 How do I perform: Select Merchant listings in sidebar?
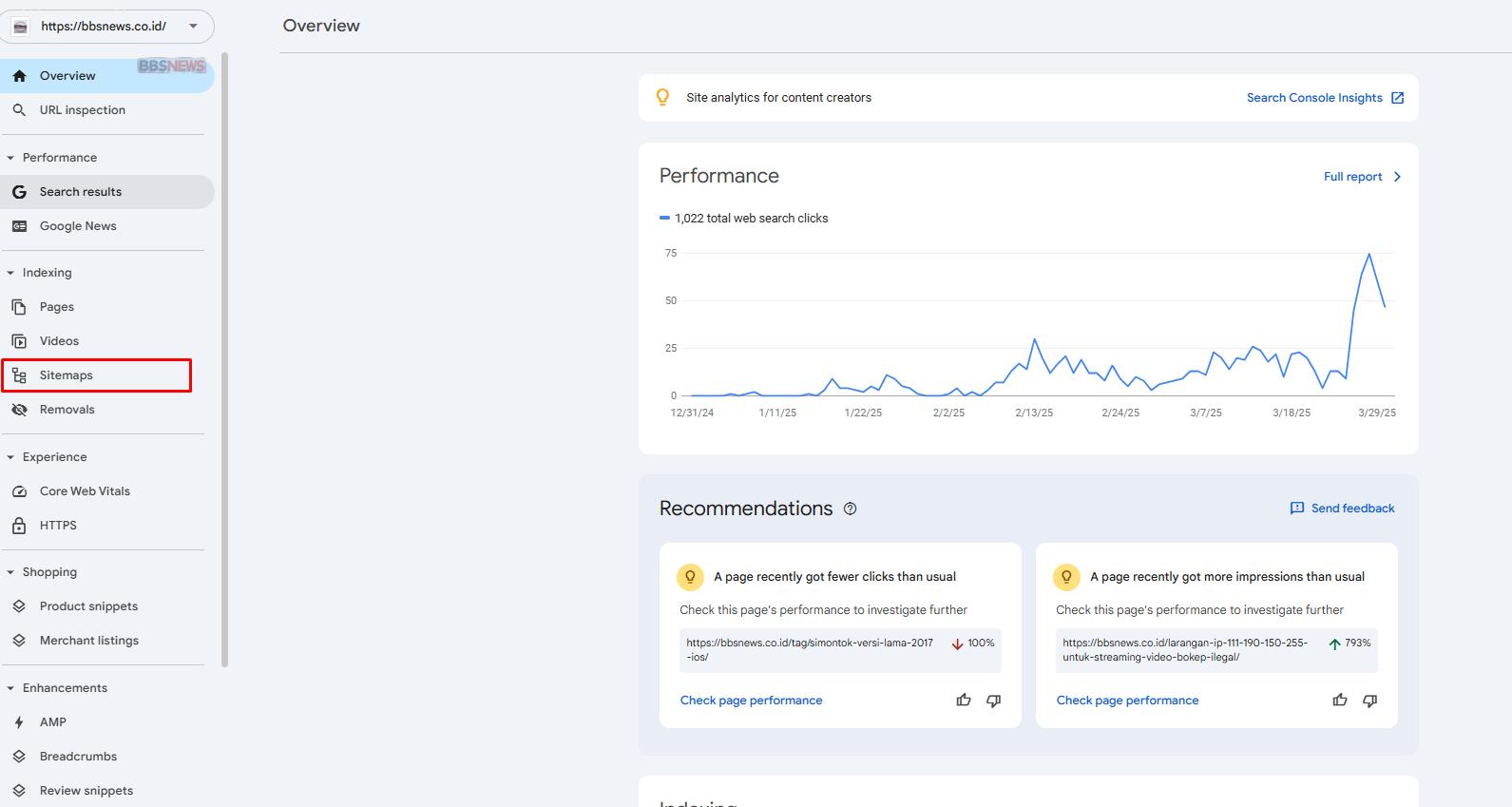pyautogui.click(x=89, y=641)
